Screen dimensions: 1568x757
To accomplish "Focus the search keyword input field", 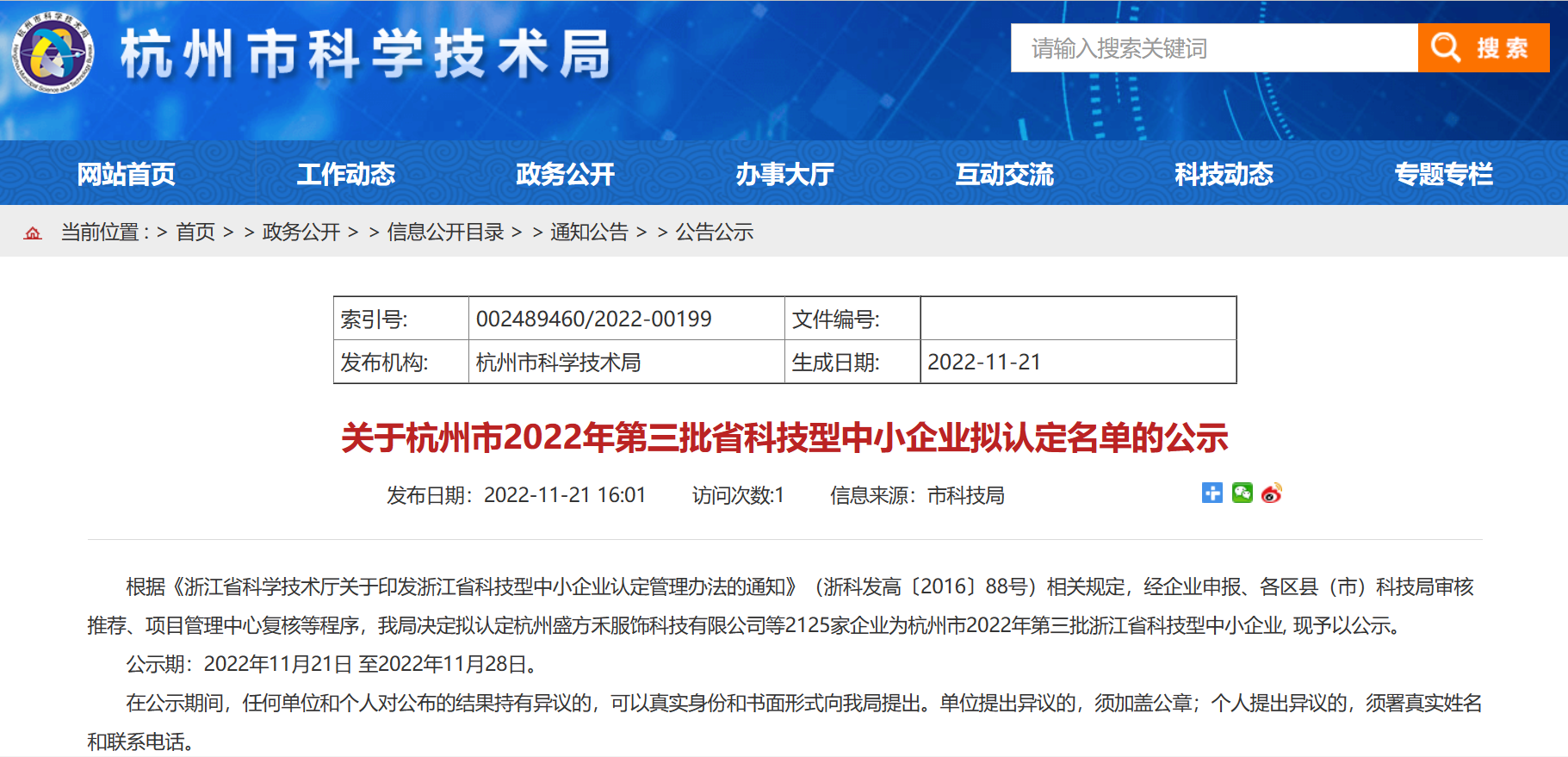I will [x=1213, y=48].
